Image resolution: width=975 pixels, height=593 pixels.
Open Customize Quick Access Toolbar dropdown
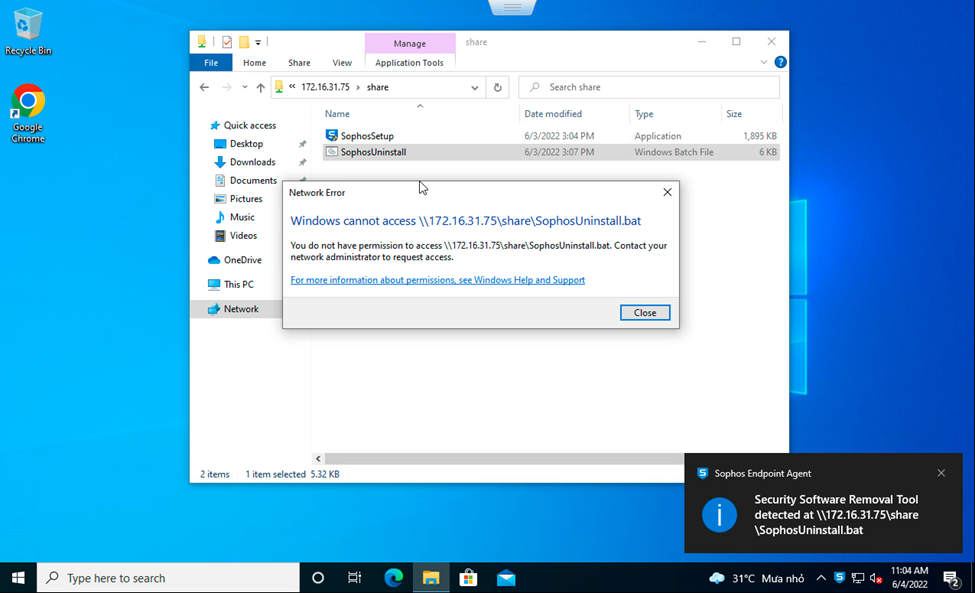(x=258, y=42)
